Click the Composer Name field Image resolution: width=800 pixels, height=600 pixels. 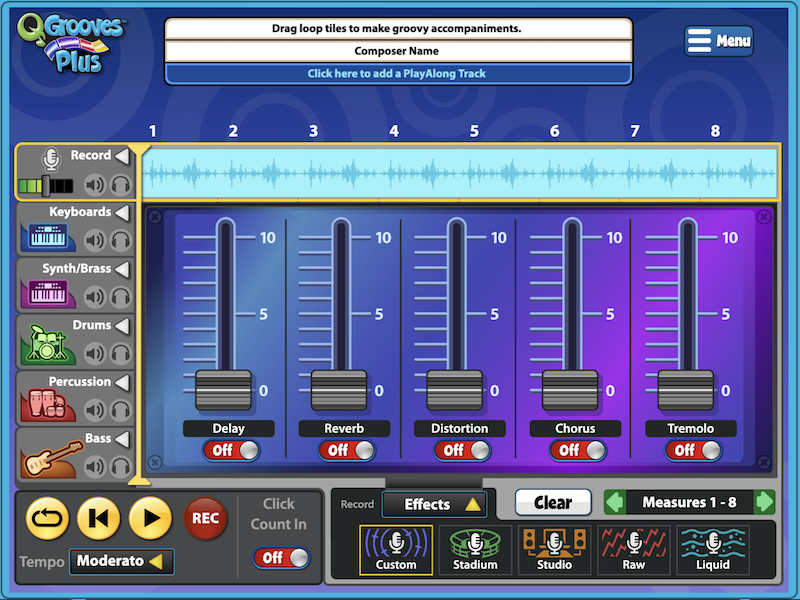coord(398,51)
